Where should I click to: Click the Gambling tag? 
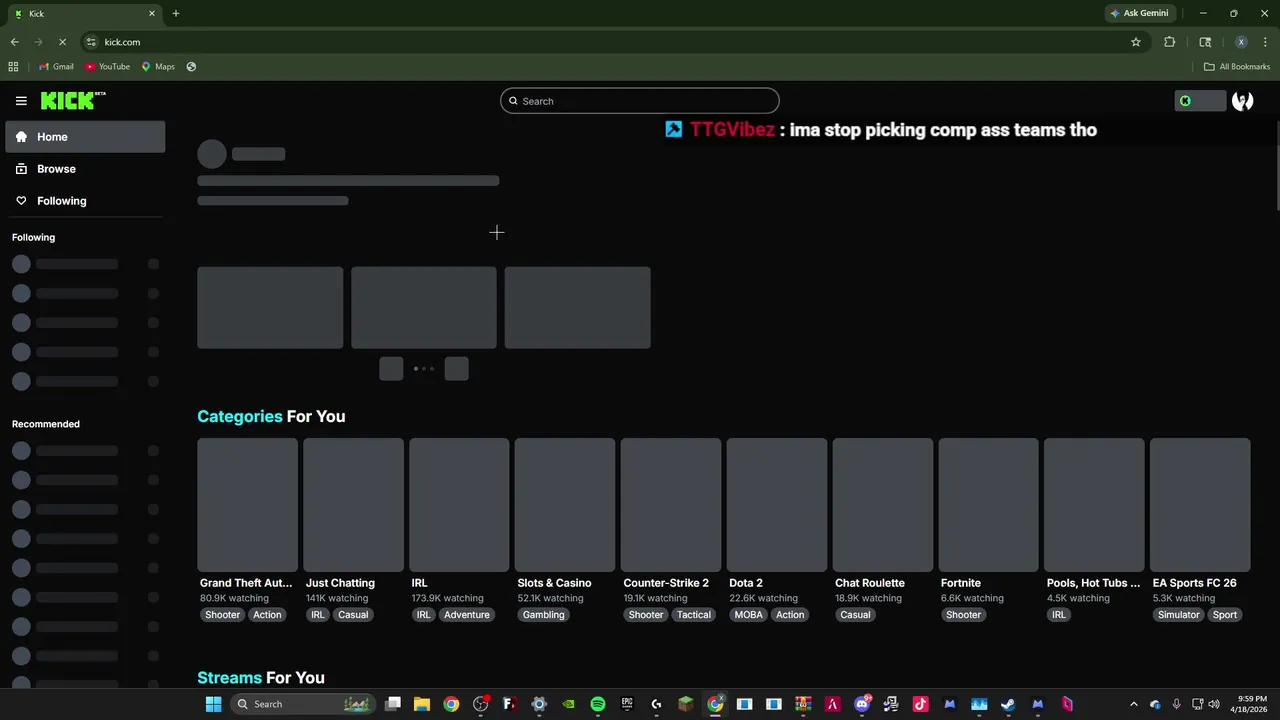coord(544,615)
